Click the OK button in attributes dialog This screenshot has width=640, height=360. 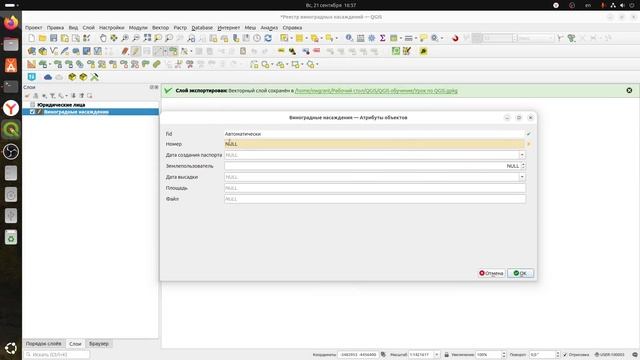coord(520,273)
